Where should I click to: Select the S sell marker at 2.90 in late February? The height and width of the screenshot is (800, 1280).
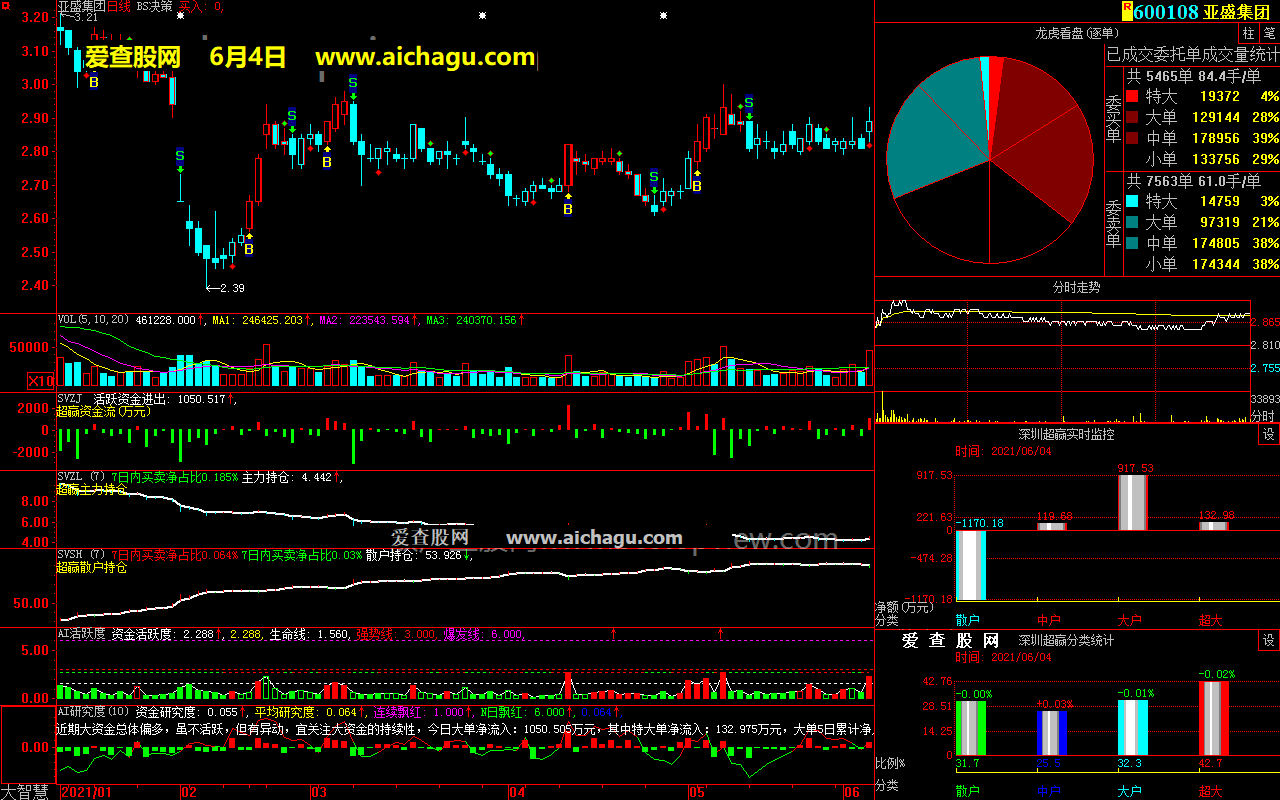[291, 116]
